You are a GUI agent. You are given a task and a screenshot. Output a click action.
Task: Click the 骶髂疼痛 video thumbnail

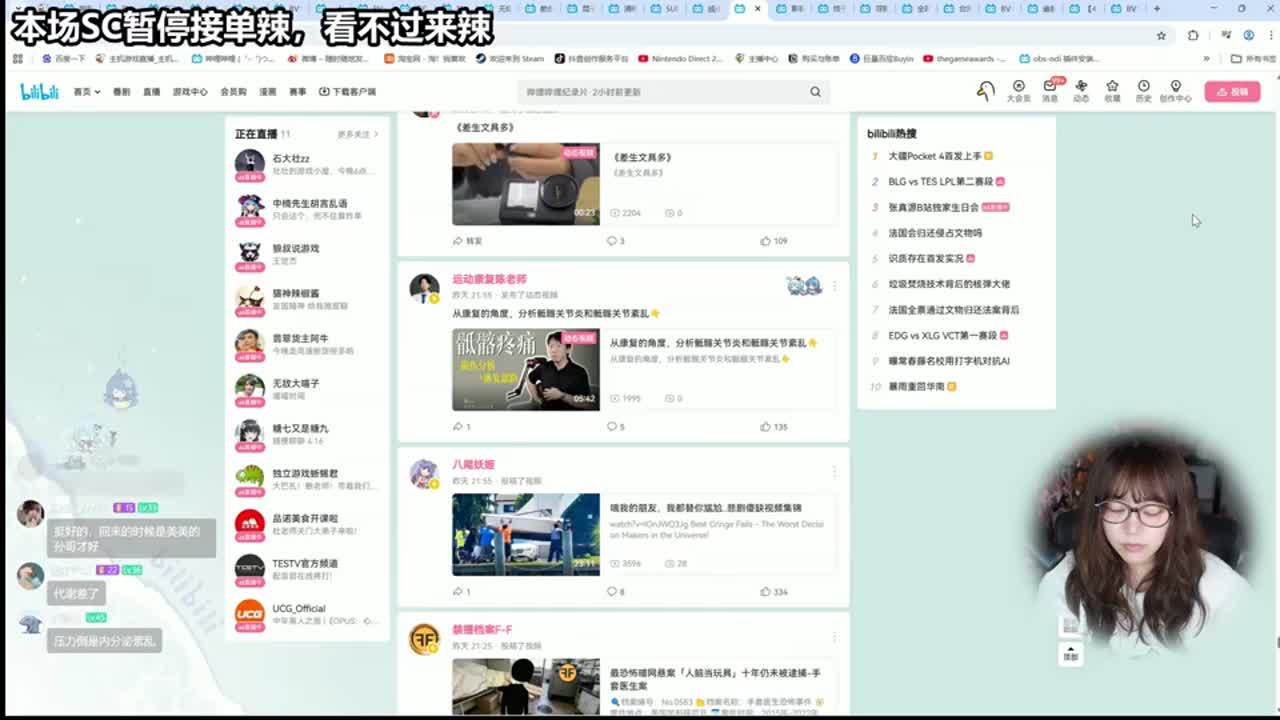pyautogui.click(x=525, y=369)
